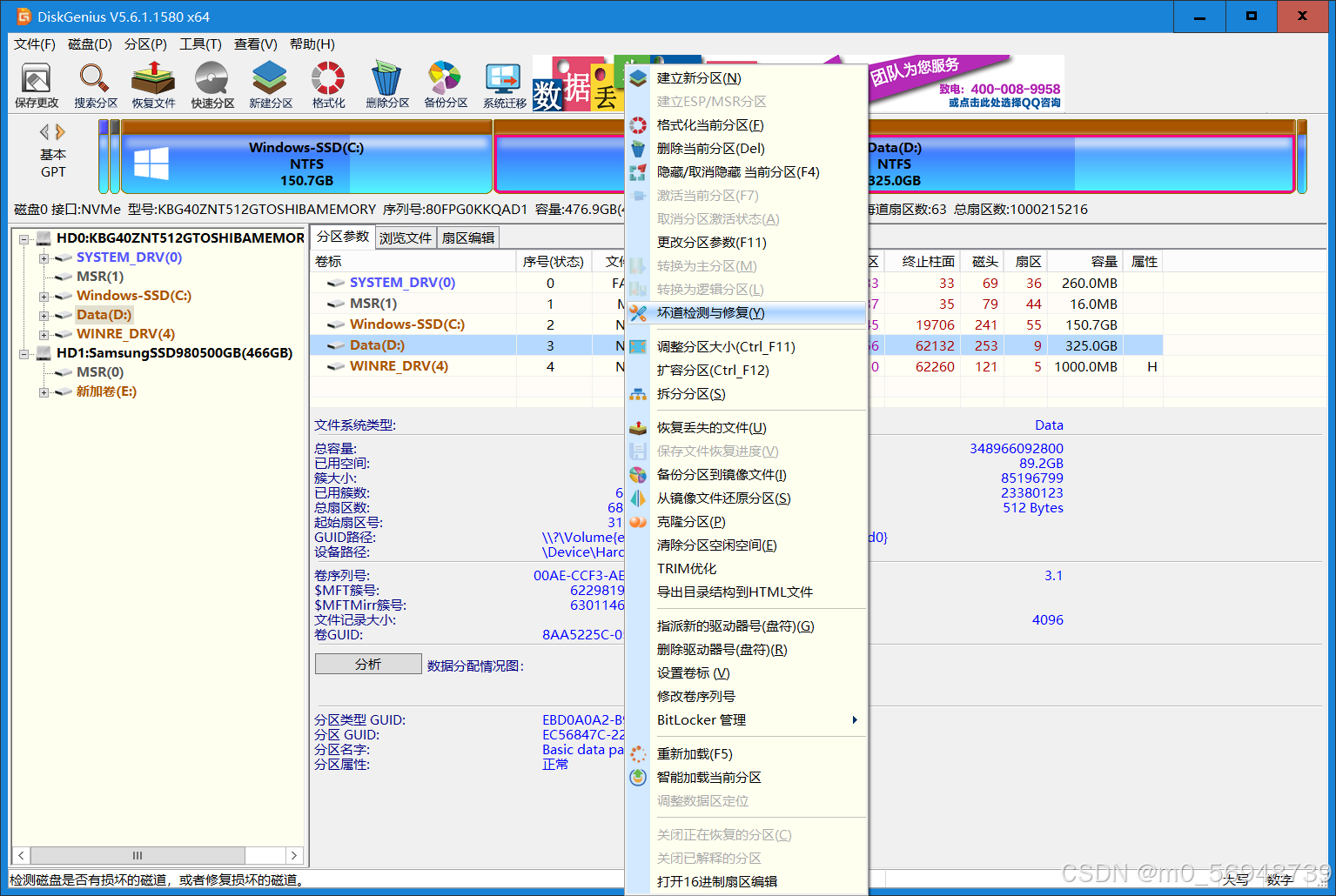
Task: Click the 快速分区 quick partition icon
Action: click(x=212, y=85)
